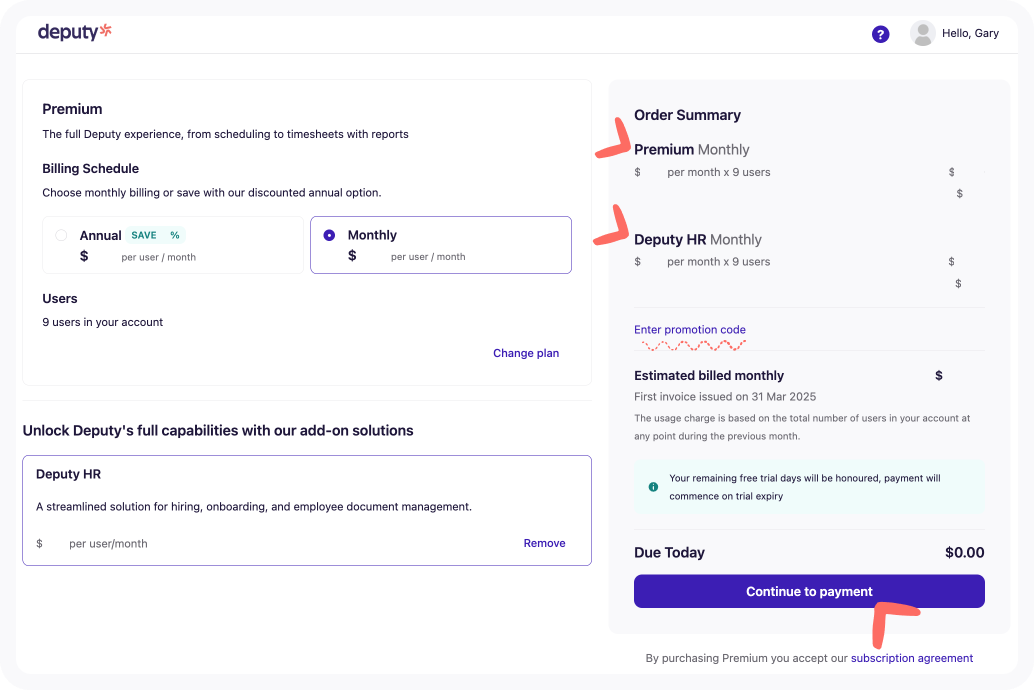
Task: Click the Estimated billed monthly label
Action: pos(709,375)
